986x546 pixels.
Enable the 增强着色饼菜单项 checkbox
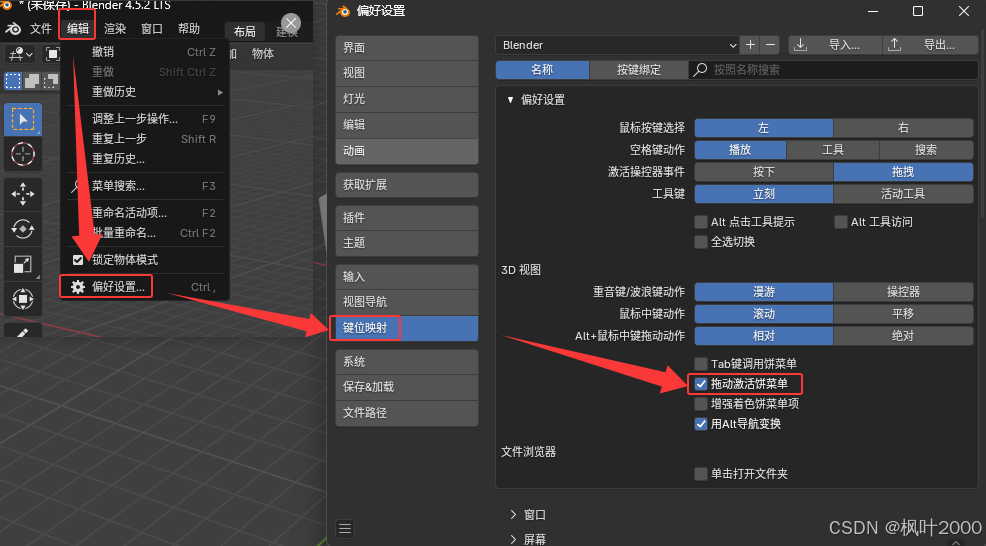coord(701,404)
